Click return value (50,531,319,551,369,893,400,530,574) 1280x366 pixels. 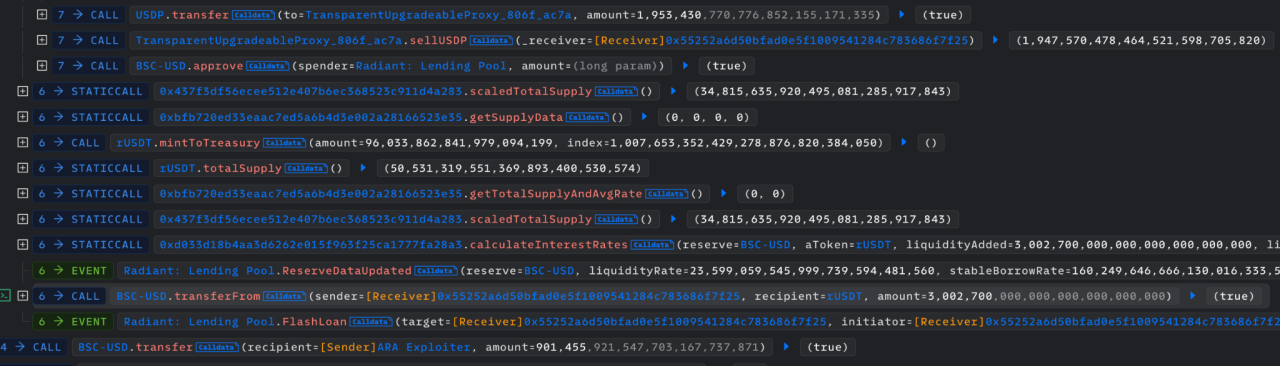(x=512, y=168)
